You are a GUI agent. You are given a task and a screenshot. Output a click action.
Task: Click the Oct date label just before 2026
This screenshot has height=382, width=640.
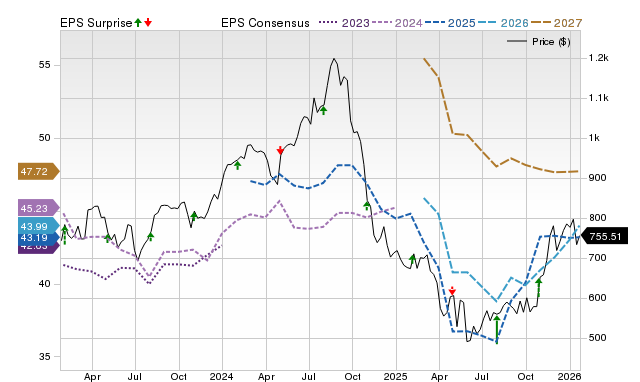click(x=526, y=376)
